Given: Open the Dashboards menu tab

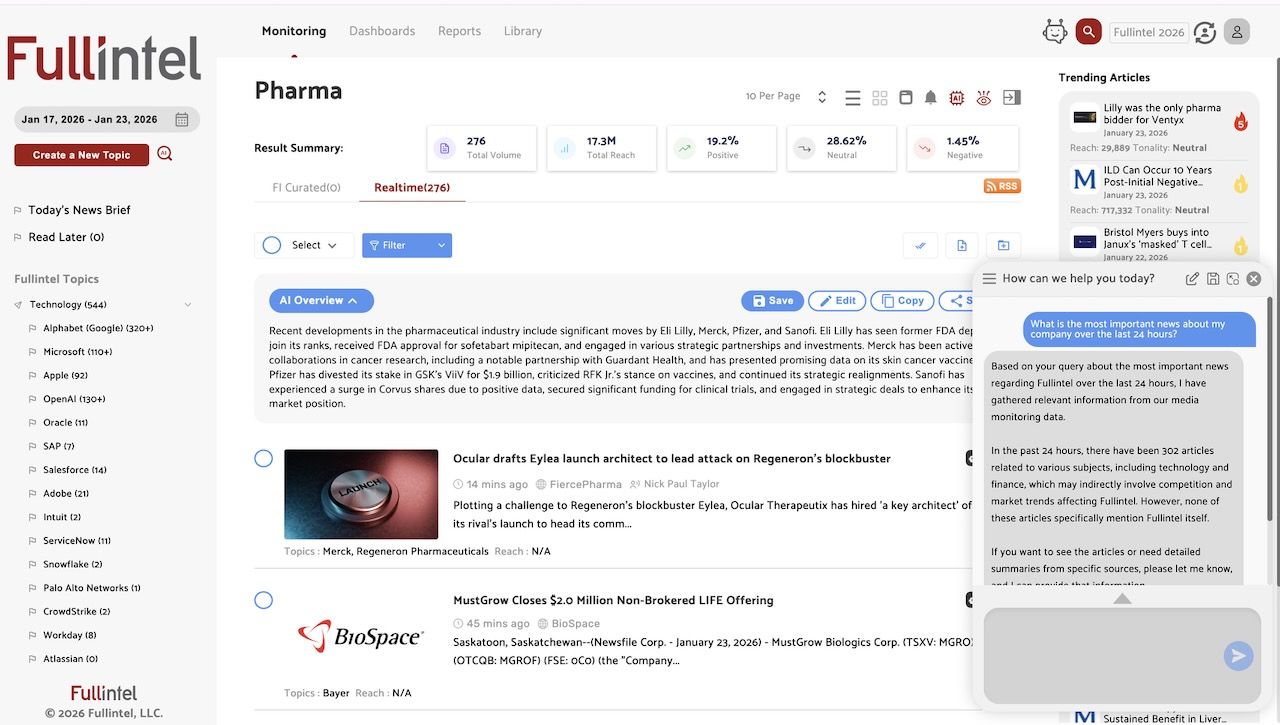Looking at the screenshot, I should point(382,31).
